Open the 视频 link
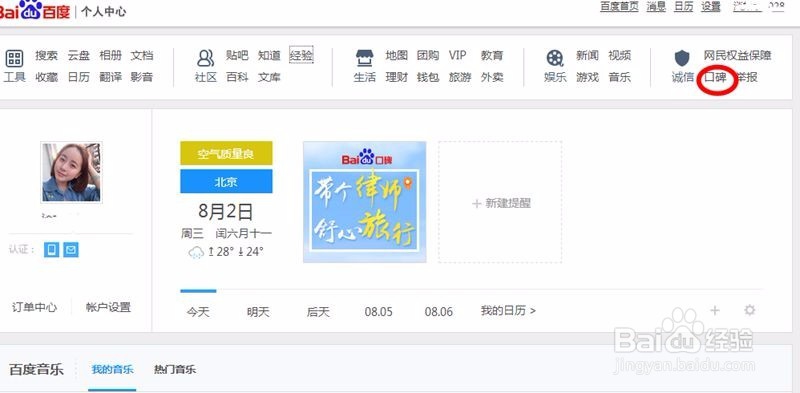Image resolution: width=800 pixels, height=393 pixels. tap(619, 56)
